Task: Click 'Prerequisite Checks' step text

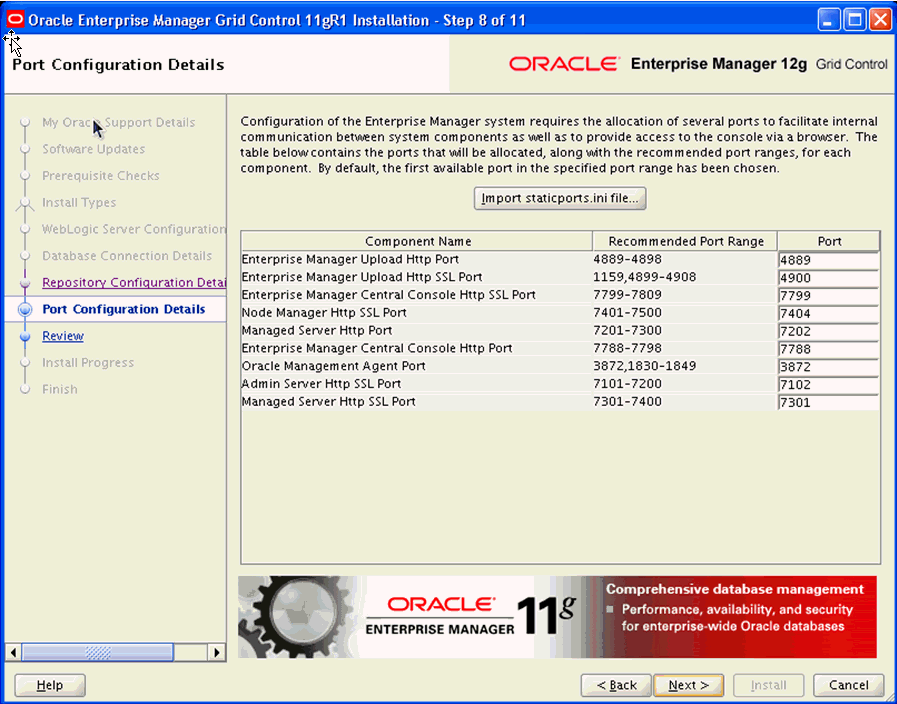Action: [x=101, y=176]
